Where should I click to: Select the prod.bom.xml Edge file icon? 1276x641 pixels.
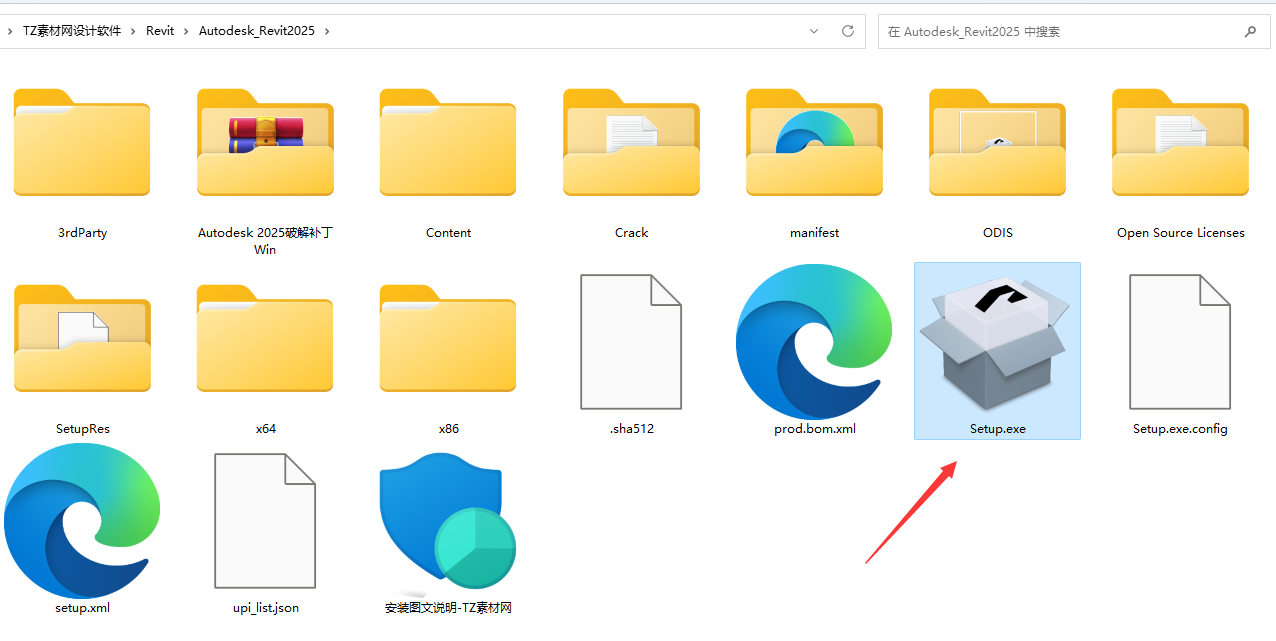pyautogui.click(x=814, y=341)
